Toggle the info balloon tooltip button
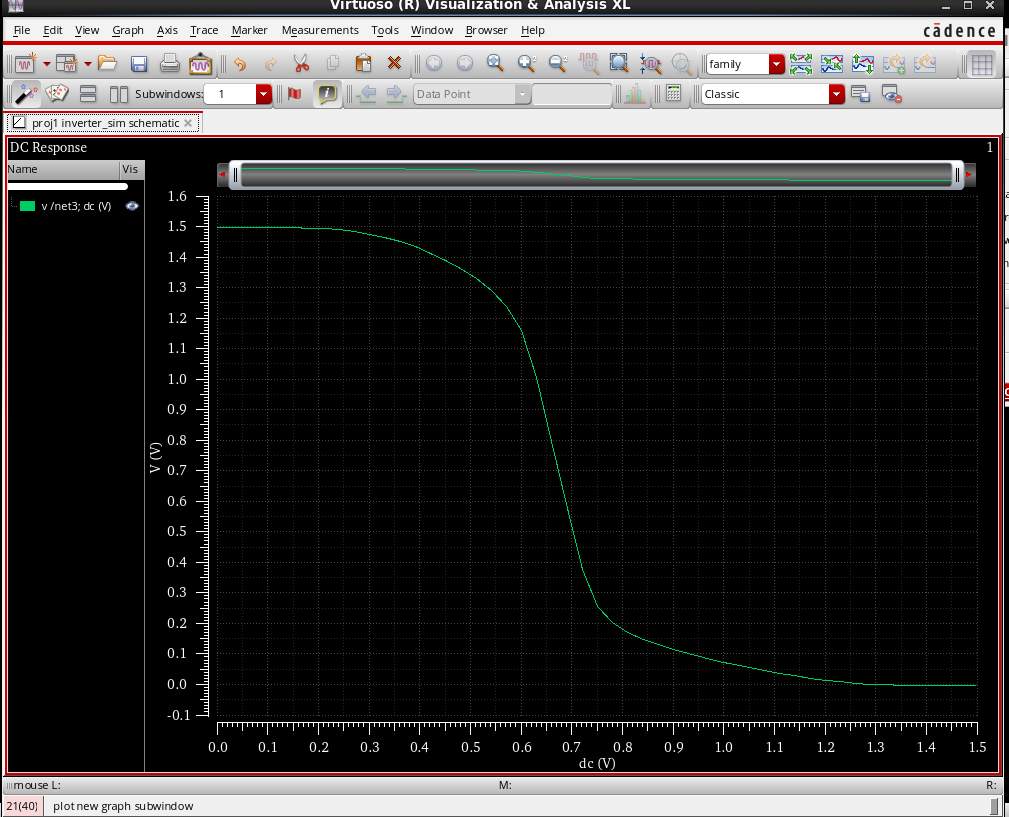This screenshot has height=817, width=1009. (326, 94)
